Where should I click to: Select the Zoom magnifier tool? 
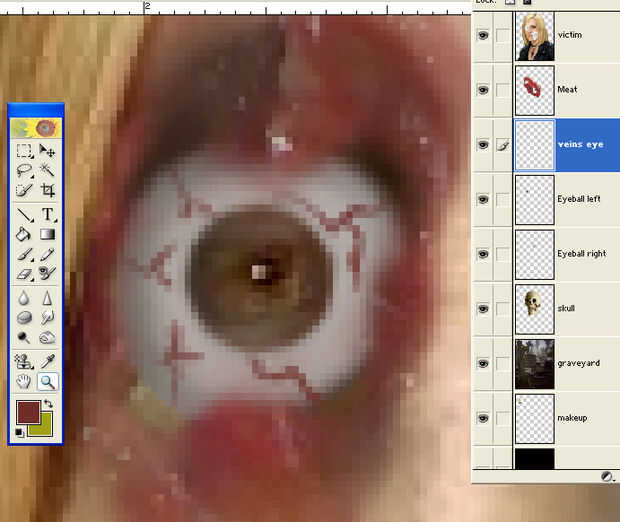47,382
